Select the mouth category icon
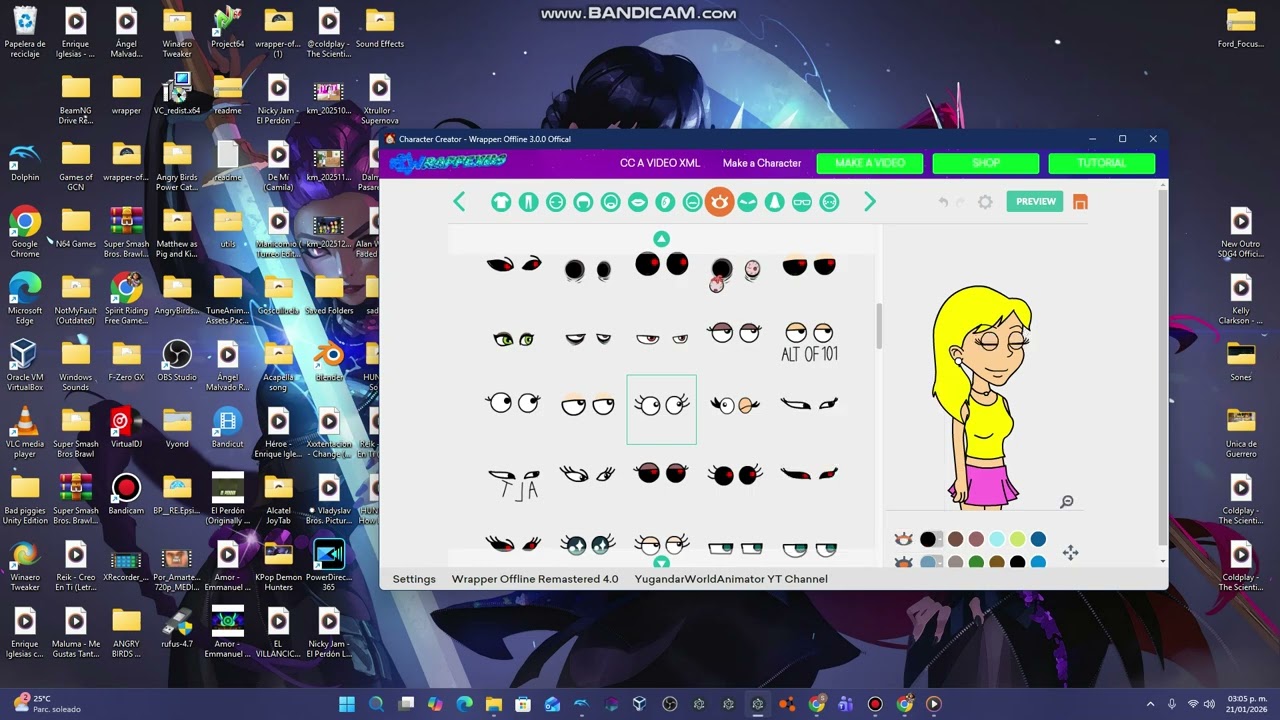Viewport: 1280px width, 720px height. point(637,202)
